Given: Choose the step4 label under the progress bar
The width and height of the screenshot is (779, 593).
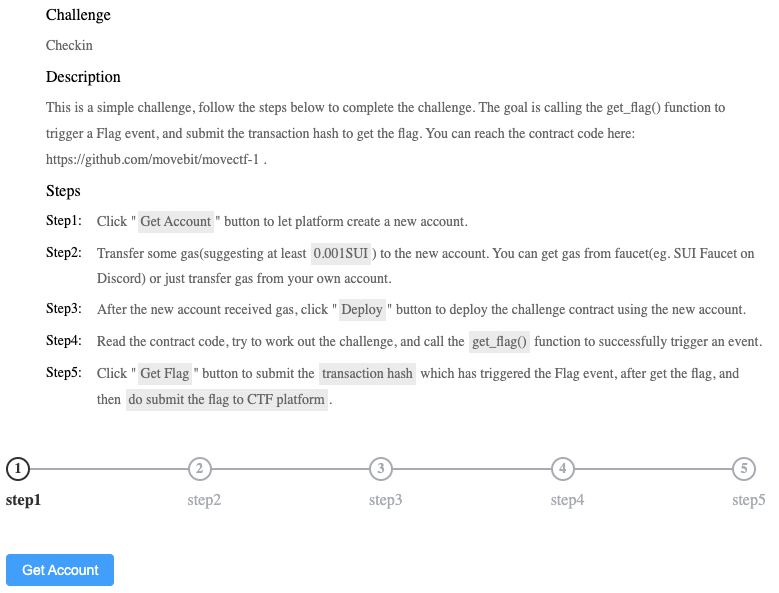Looking at the screenshot, I should pos(567,500).
